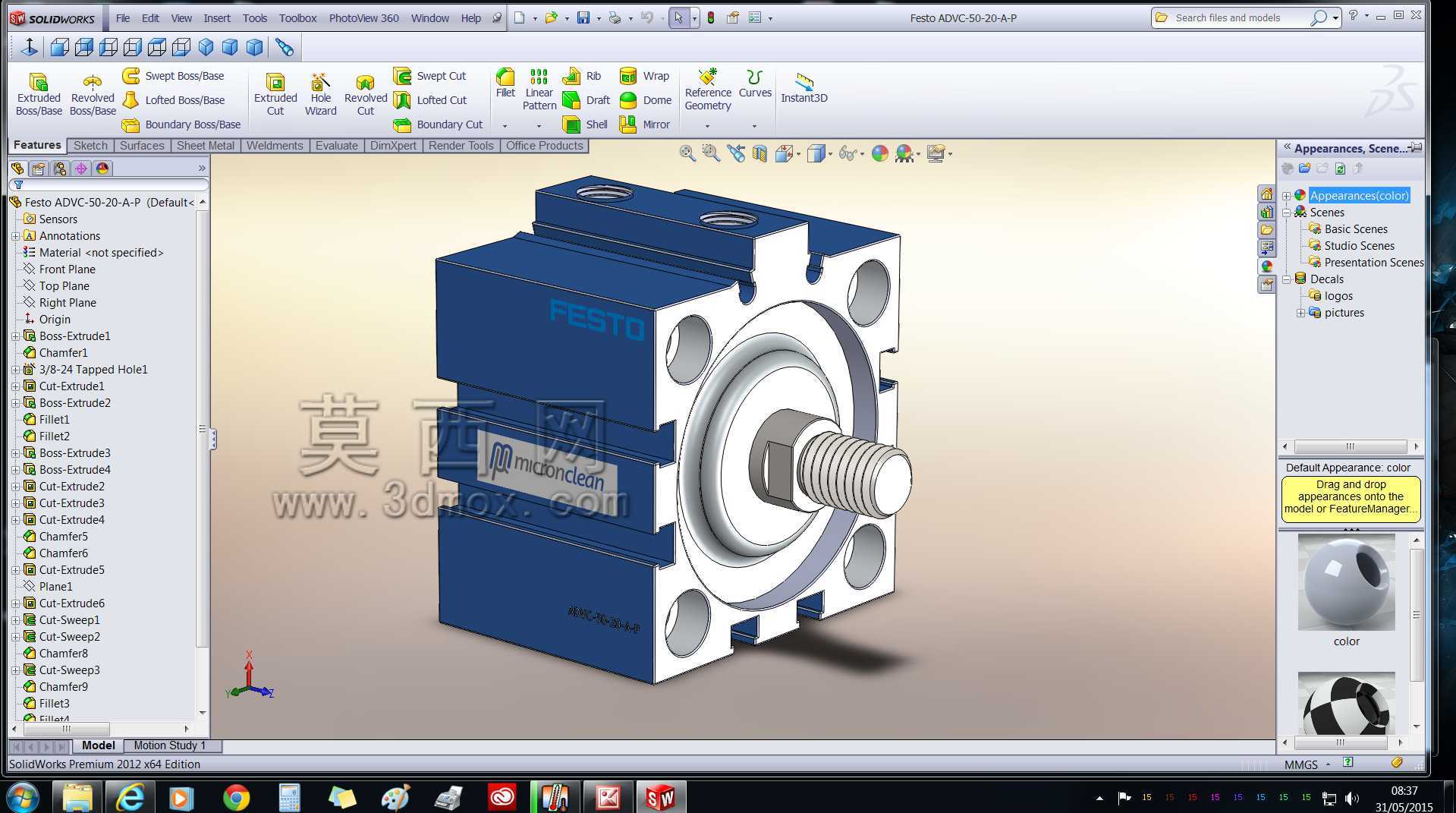Open the ConfigurationManager tab icon
Image resolution: width=1456 pixels, height=813 pixels.
(x=60, y=169)
